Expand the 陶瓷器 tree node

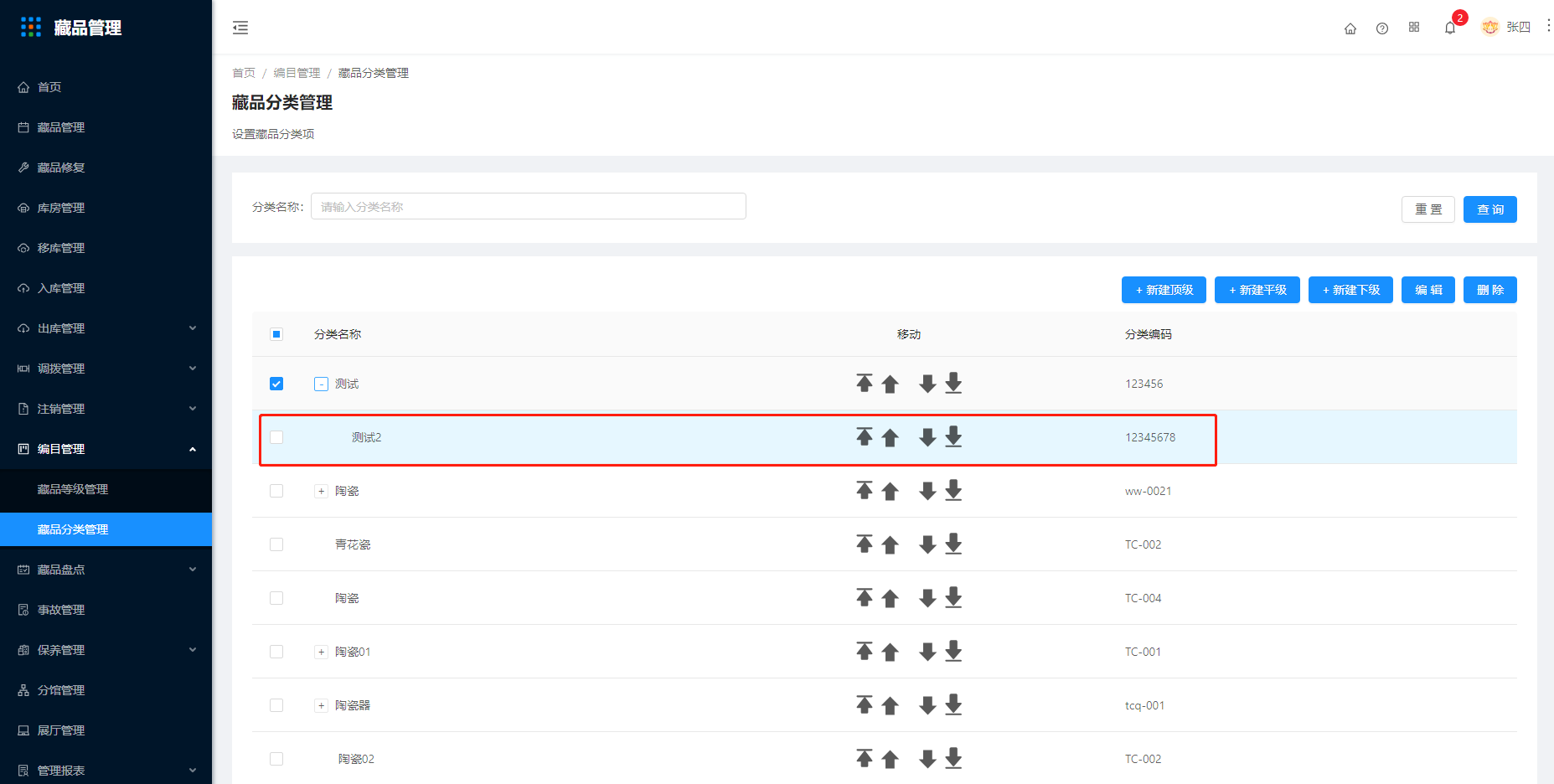pyautogui.click(x=321, y=705)
